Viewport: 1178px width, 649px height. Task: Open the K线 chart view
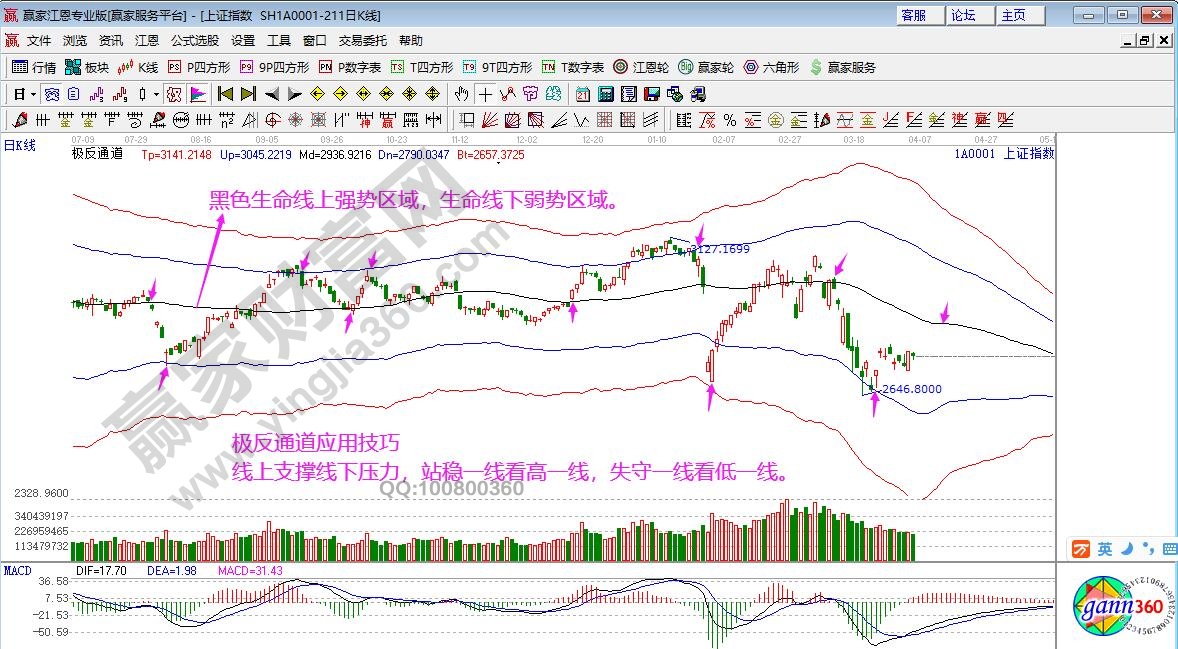(138, 67)
